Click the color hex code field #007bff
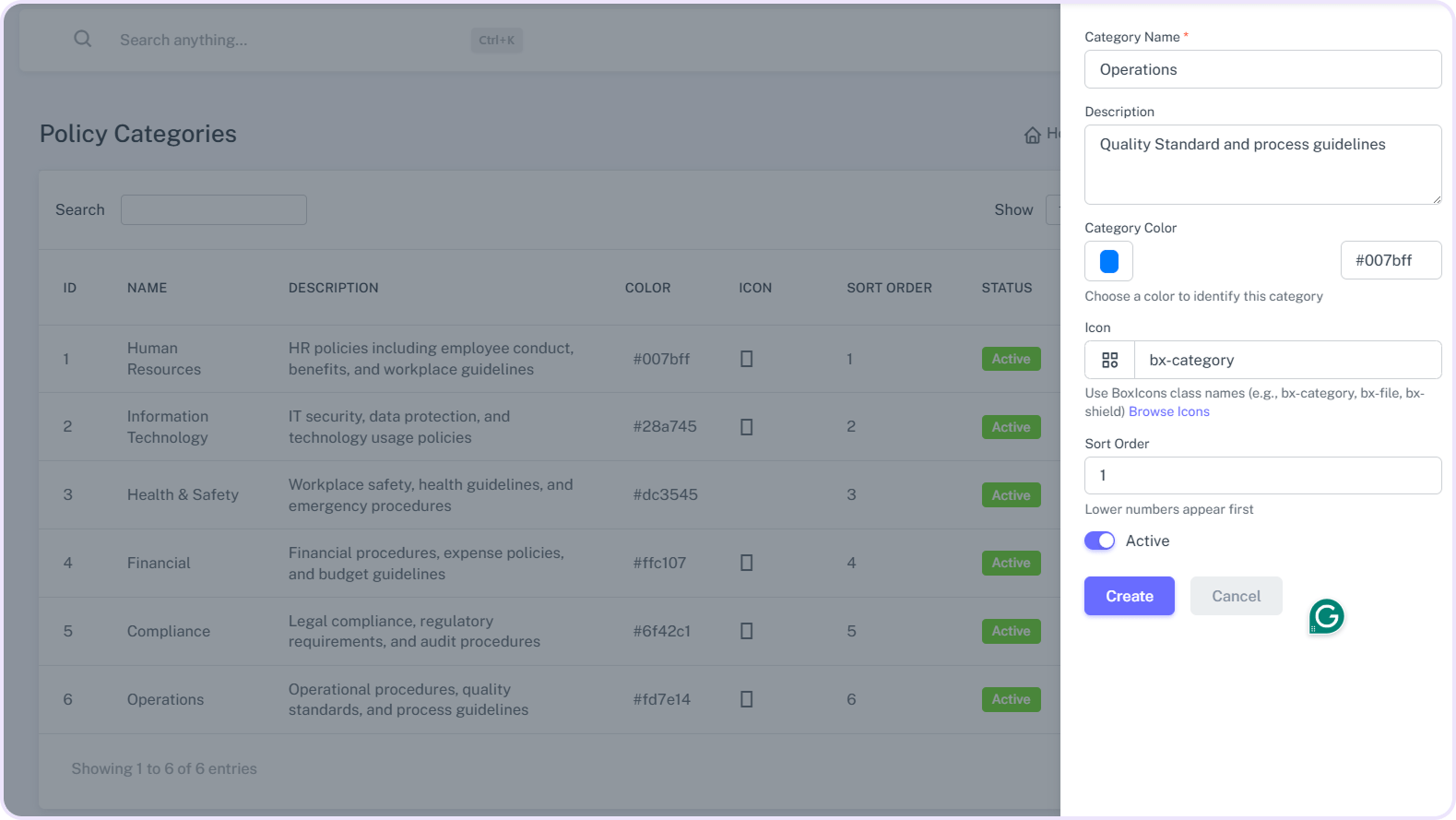This screenshot has height=820, width=1456. (1390, 260)
